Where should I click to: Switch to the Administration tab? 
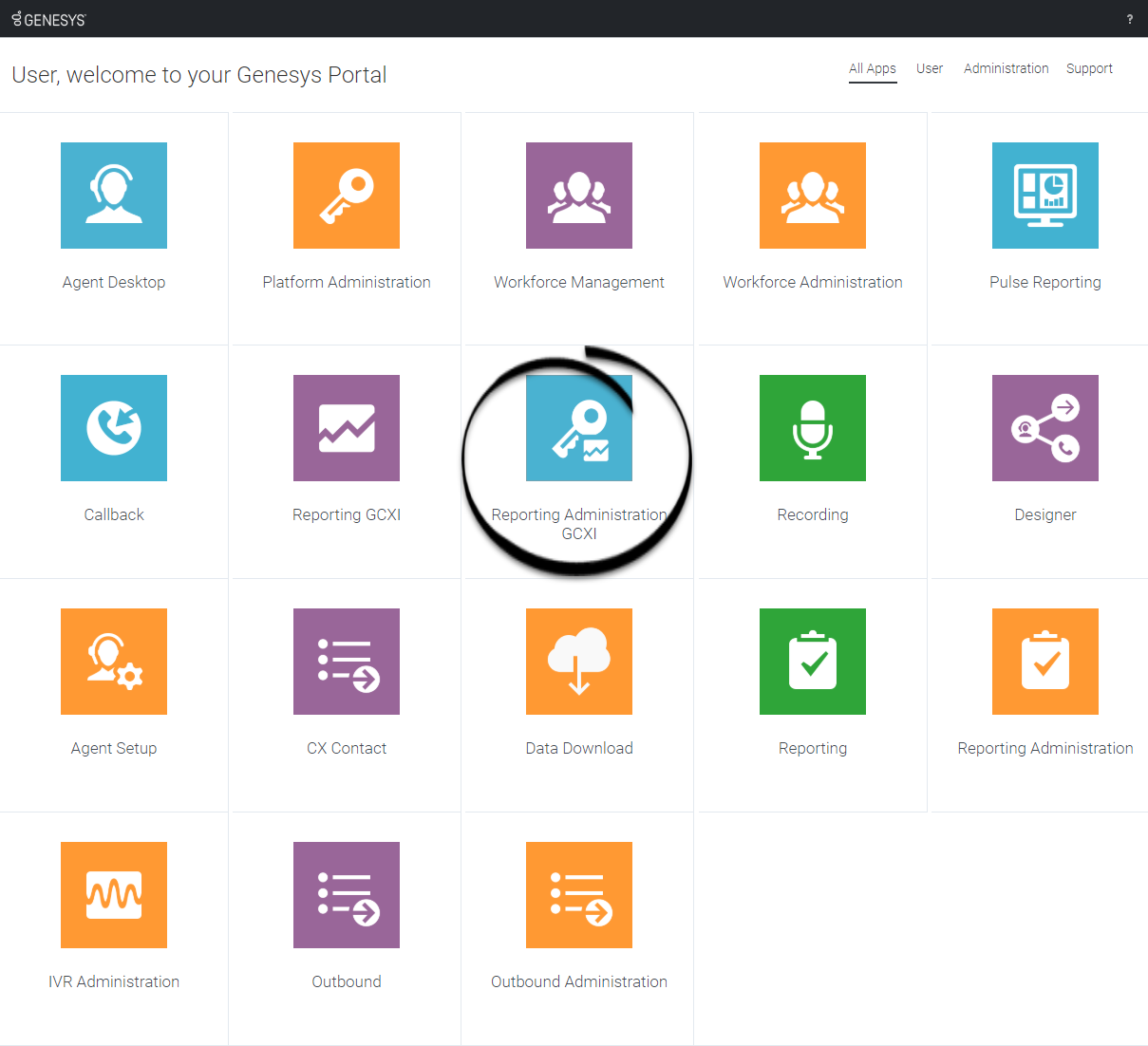[x=1007, y=68]
